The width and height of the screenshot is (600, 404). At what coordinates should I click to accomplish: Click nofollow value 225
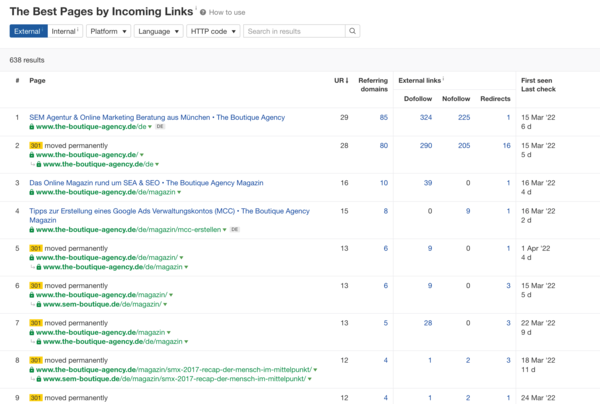464,117
